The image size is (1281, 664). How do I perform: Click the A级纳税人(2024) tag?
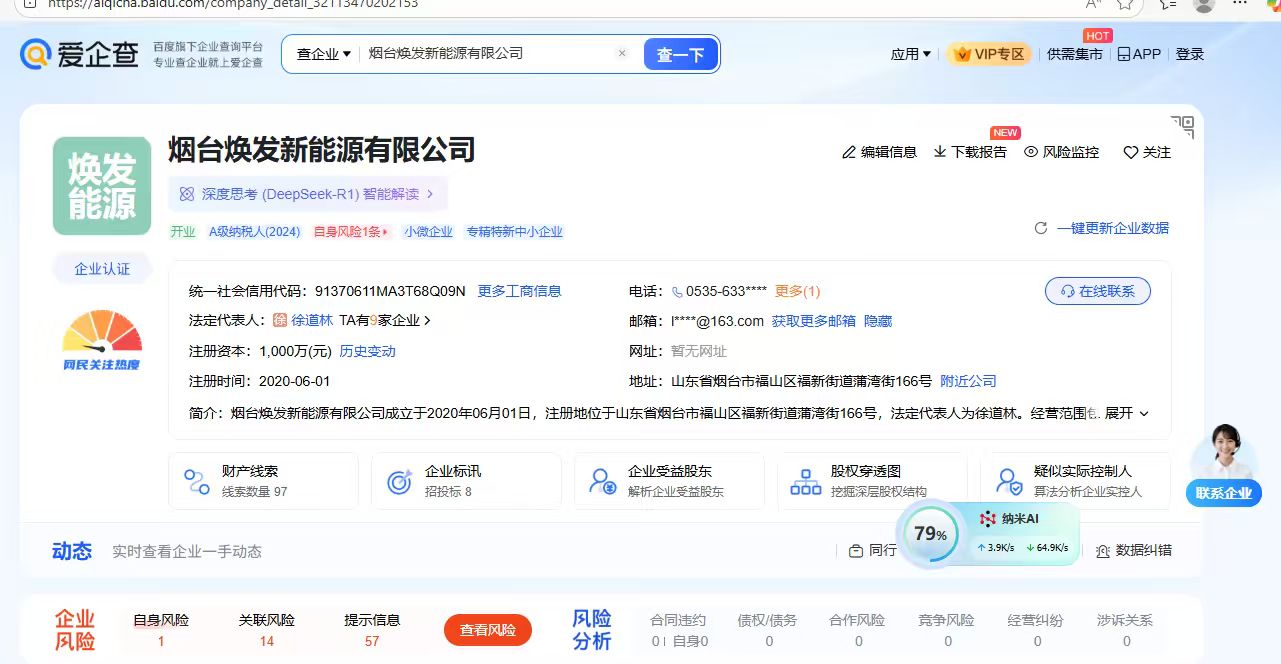click(x=254, y=231)
